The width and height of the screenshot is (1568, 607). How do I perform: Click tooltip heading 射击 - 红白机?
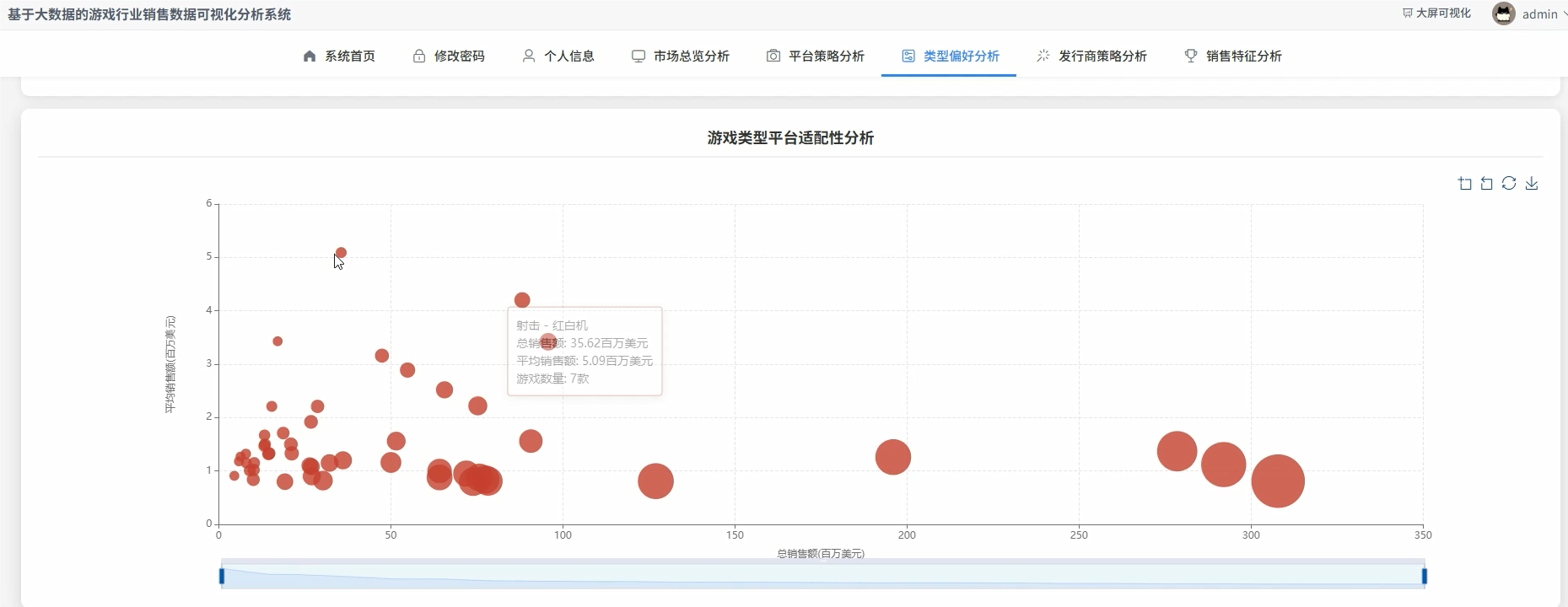pos(552,325)
